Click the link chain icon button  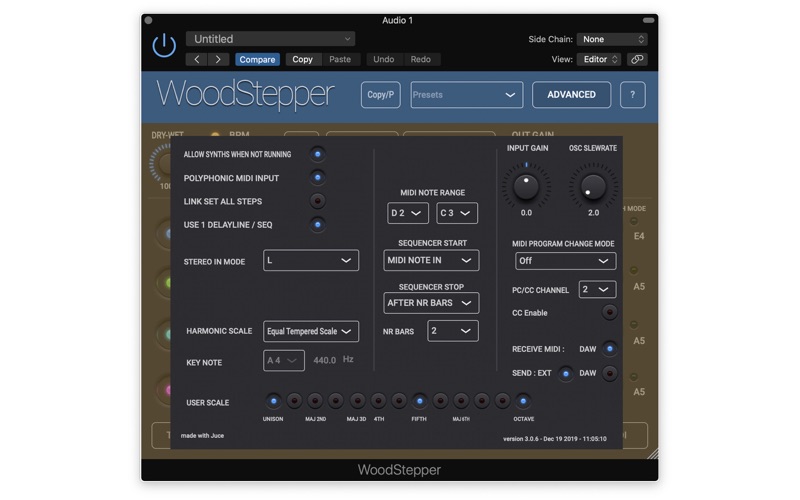637,59
